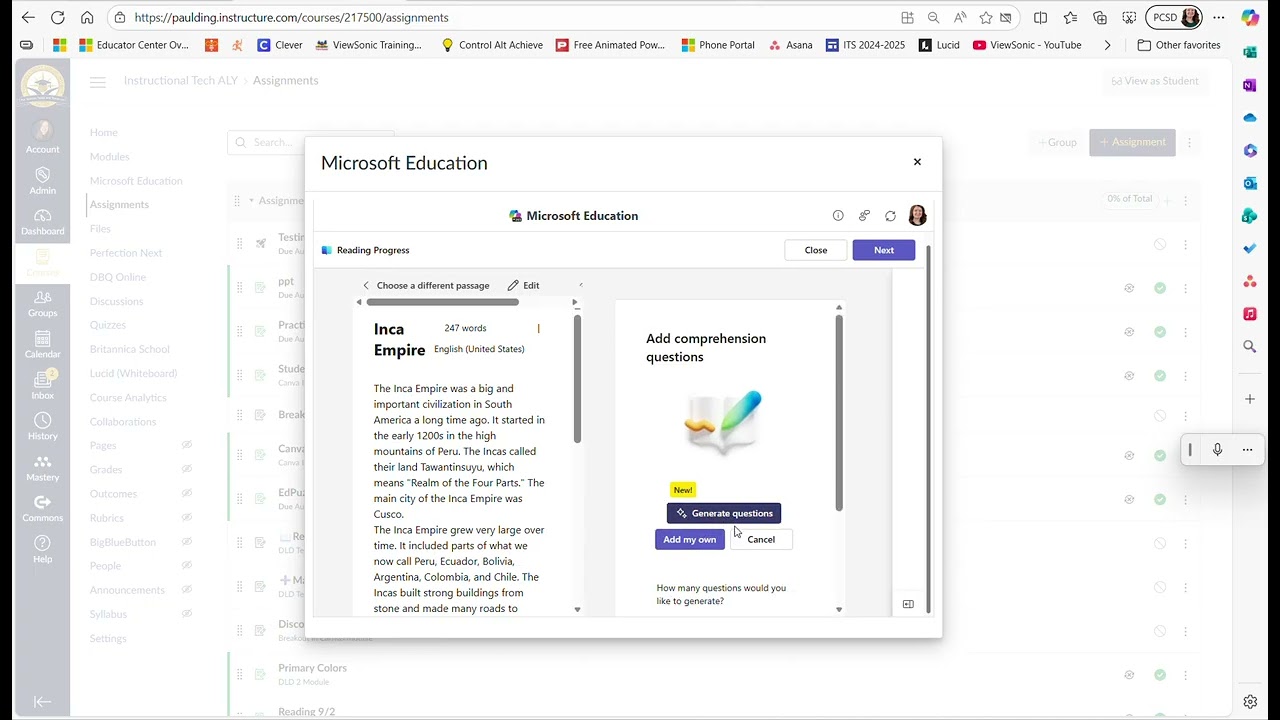
Task: Open Groups in Canvas global navigation
Action: point(42,303)
